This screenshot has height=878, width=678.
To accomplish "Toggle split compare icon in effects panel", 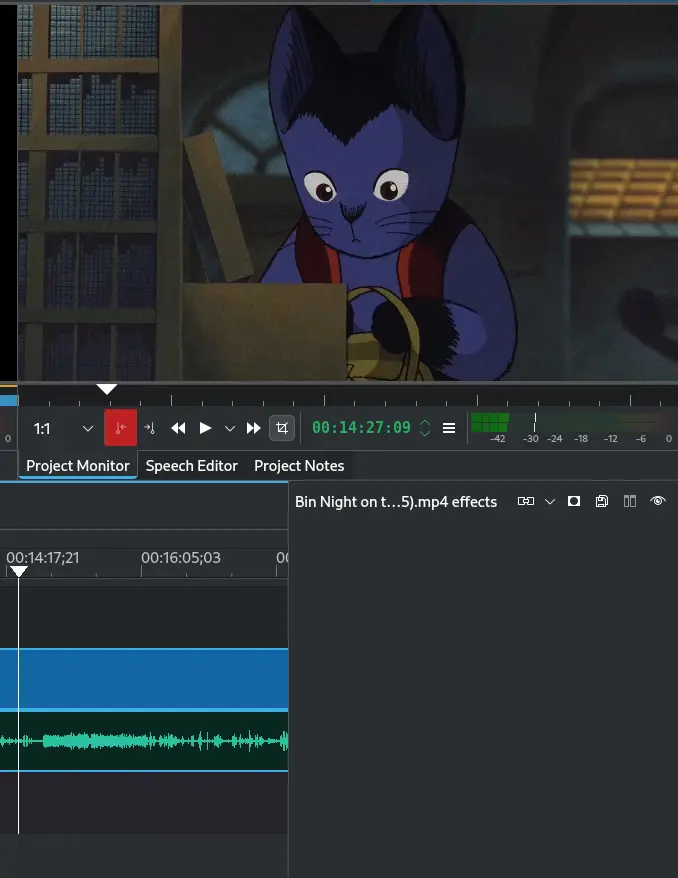I will point(630,501).
